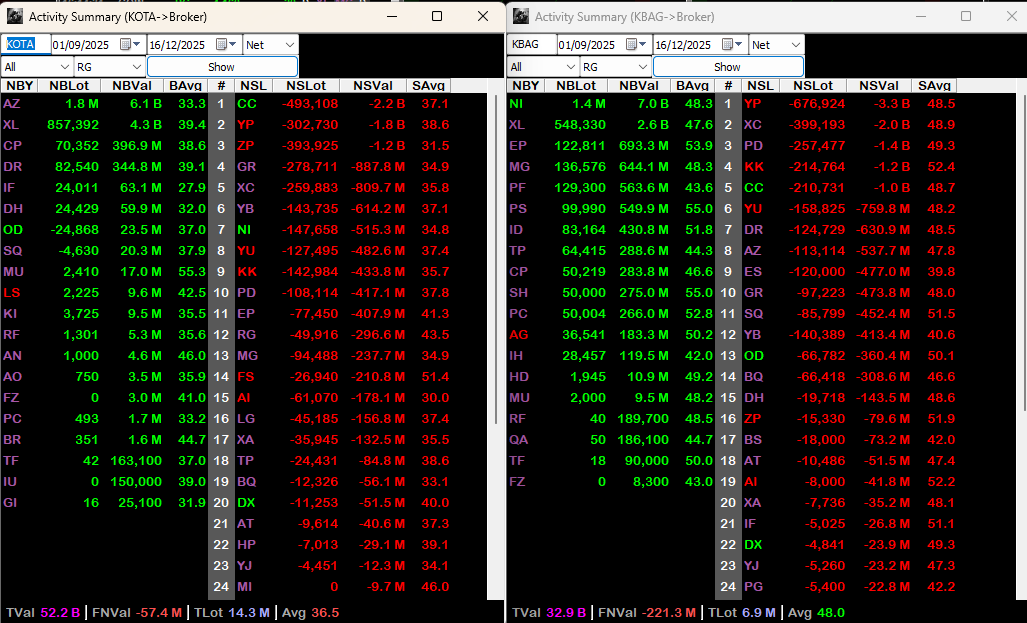Click the Show button in KBAG window

point(728,67)
